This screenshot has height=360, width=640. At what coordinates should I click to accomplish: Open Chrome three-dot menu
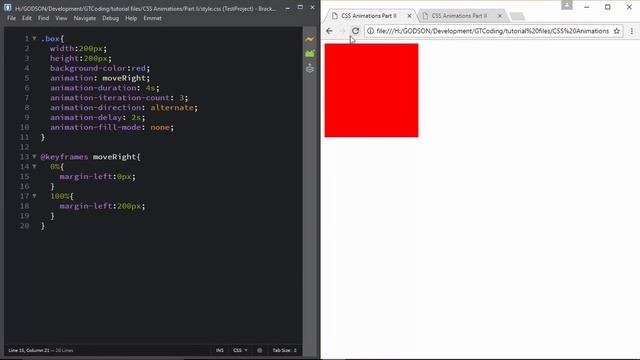click(x=631, y=31)
